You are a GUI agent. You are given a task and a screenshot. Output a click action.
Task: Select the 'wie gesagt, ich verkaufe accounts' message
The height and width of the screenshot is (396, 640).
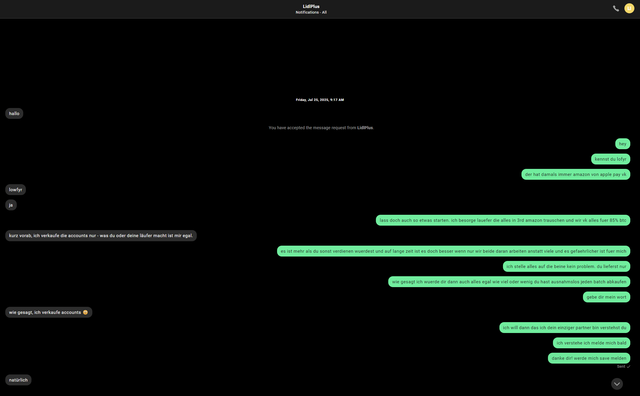pos(49,312)
